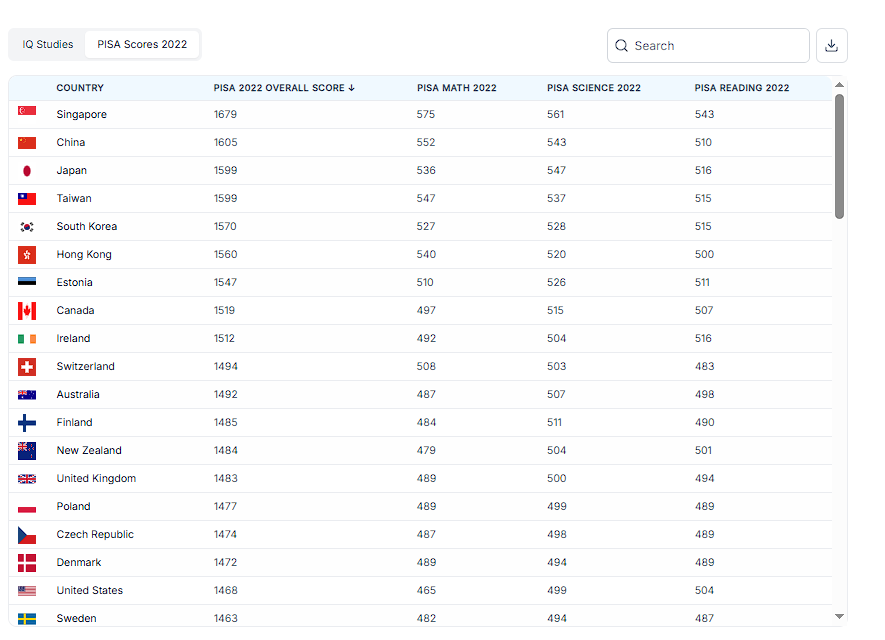Image resolution: width=885 pixels, height=640 pixels.
Task: Click the vertical scrollbar thumb
Action: pyautogui.click(x=839, y=156)
